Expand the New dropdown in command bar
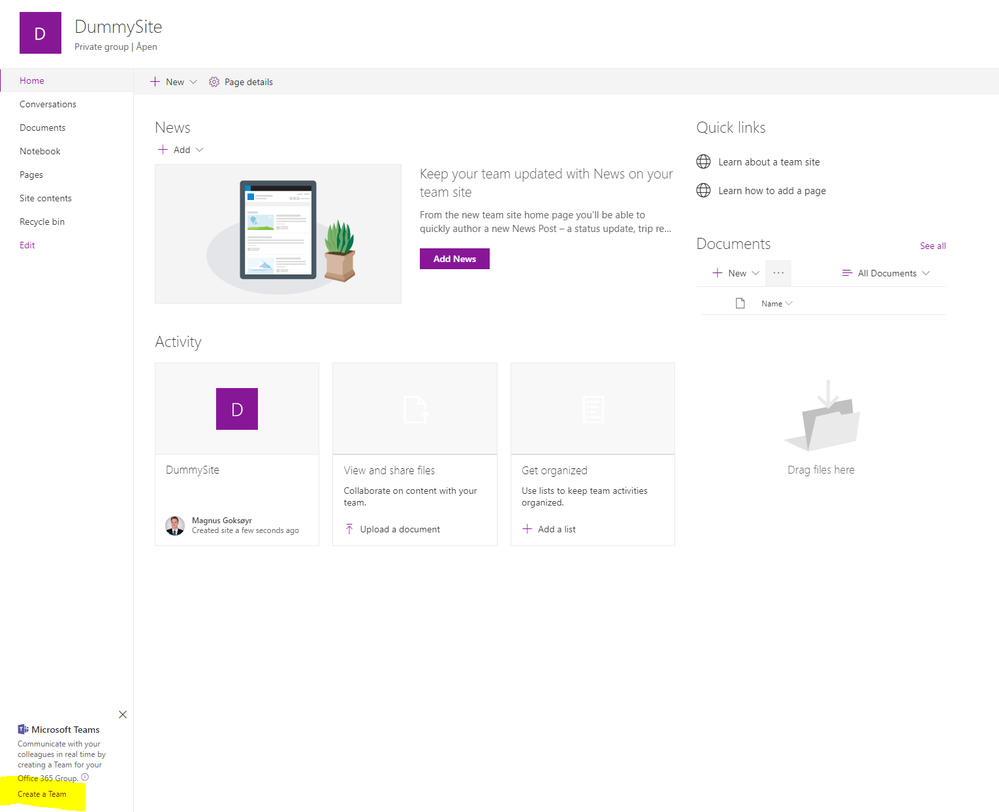Viewport: 999px width, 812px height. click(194, 82)
